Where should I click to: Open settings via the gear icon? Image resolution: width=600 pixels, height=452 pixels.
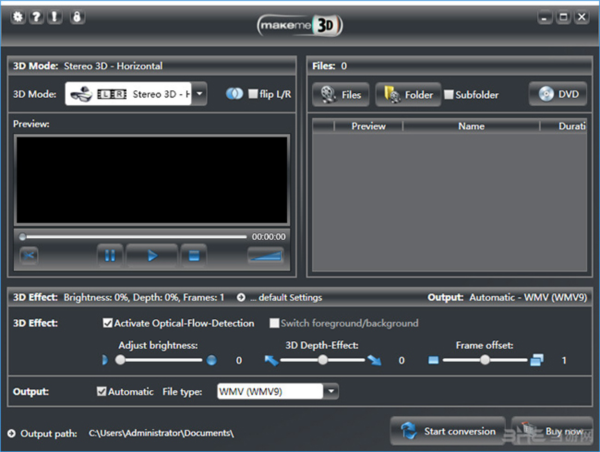click(x=18, y=17)
